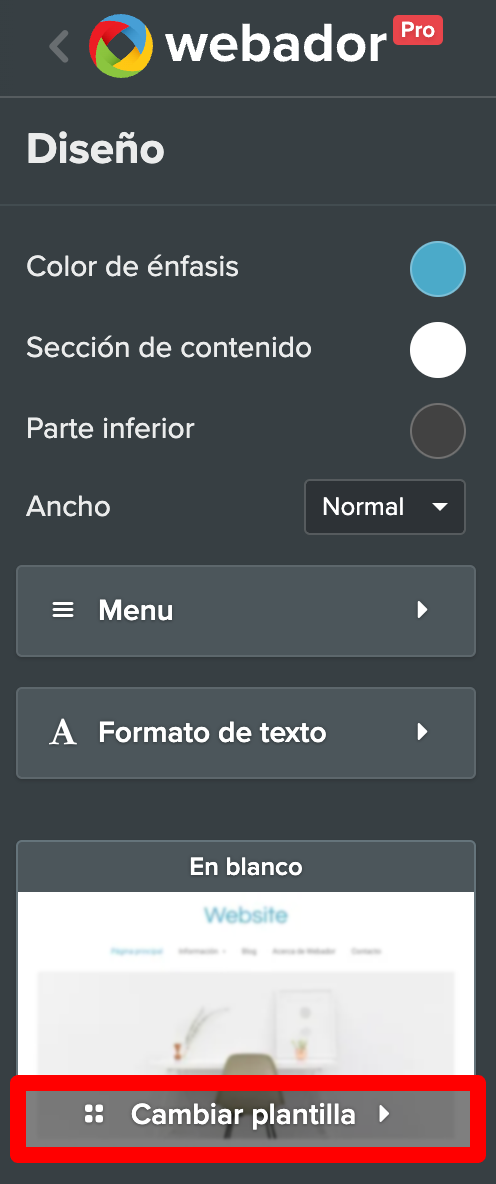Open the Ancho width dropdown
496x1184 pixels.
point(384,507)
